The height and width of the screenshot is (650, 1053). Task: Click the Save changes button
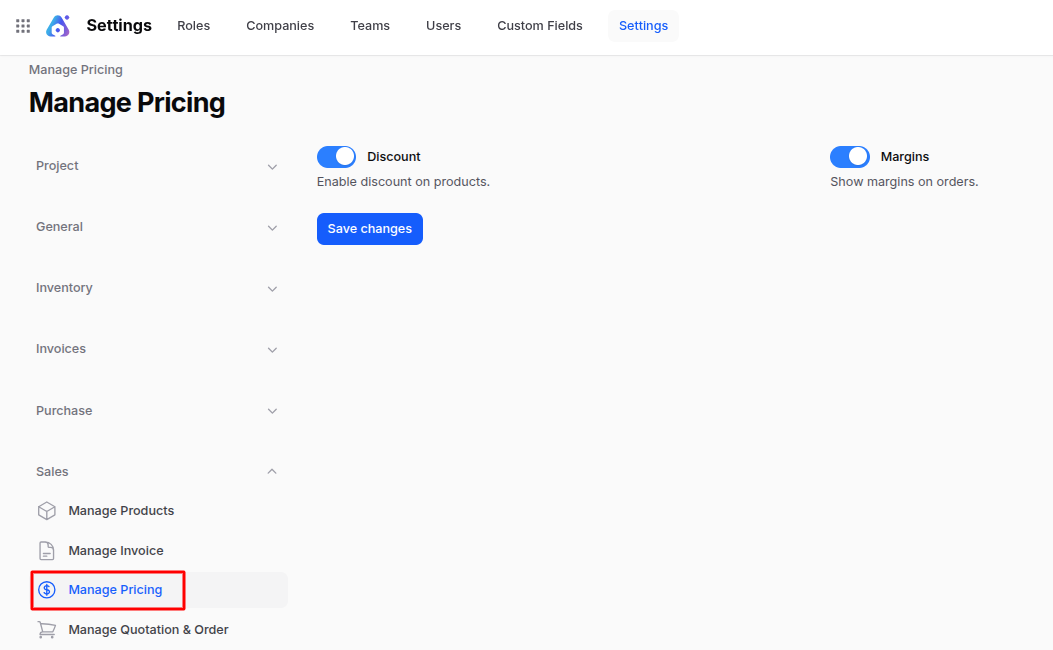(369, 228)
